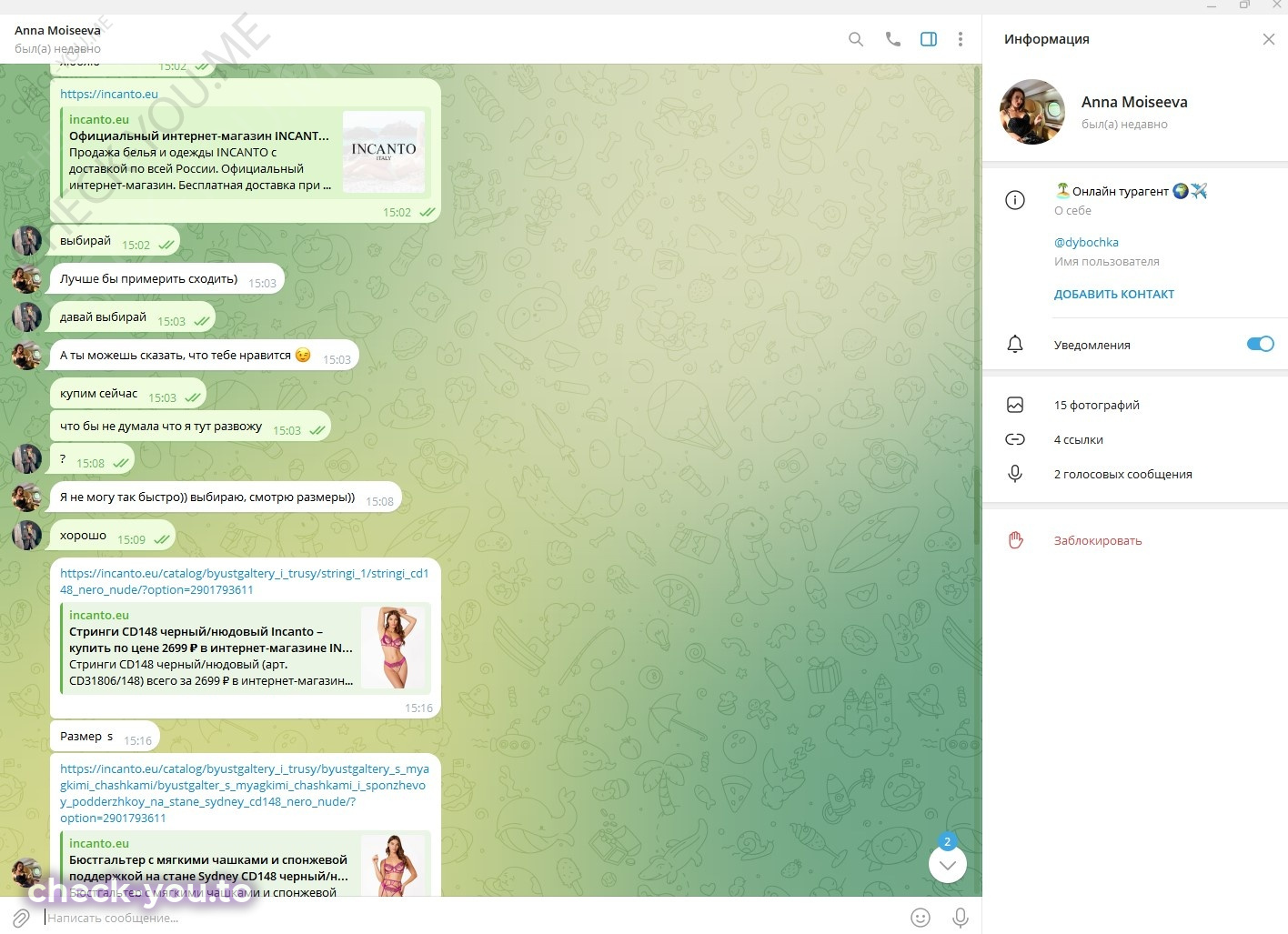The height and width of the screenshot is (934, 1288).
Task: Click the bell icon next to Уведомления
Action: 1015,345
